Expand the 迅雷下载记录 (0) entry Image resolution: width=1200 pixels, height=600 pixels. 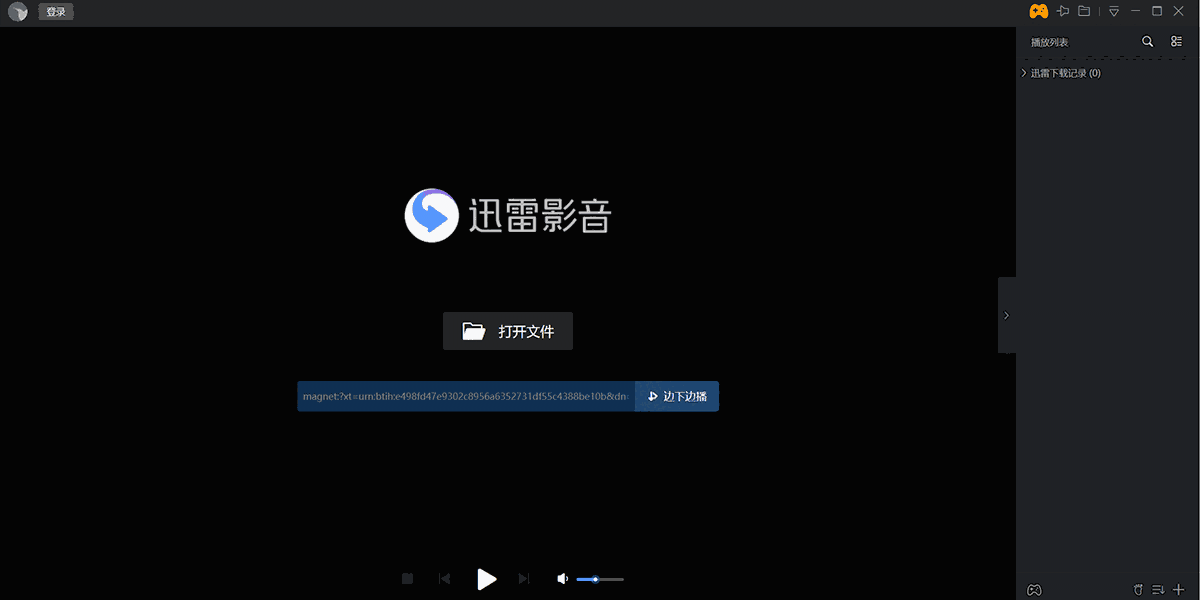click(1063, 72)
